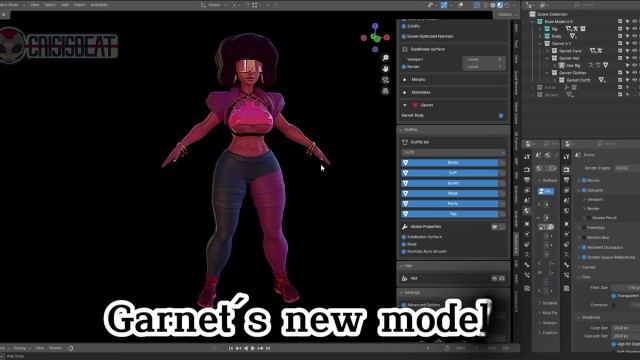Viewport: 640px width, 360px height.
Task: Click the pan hand viewport icon
Action: click(x=385, y=69)
